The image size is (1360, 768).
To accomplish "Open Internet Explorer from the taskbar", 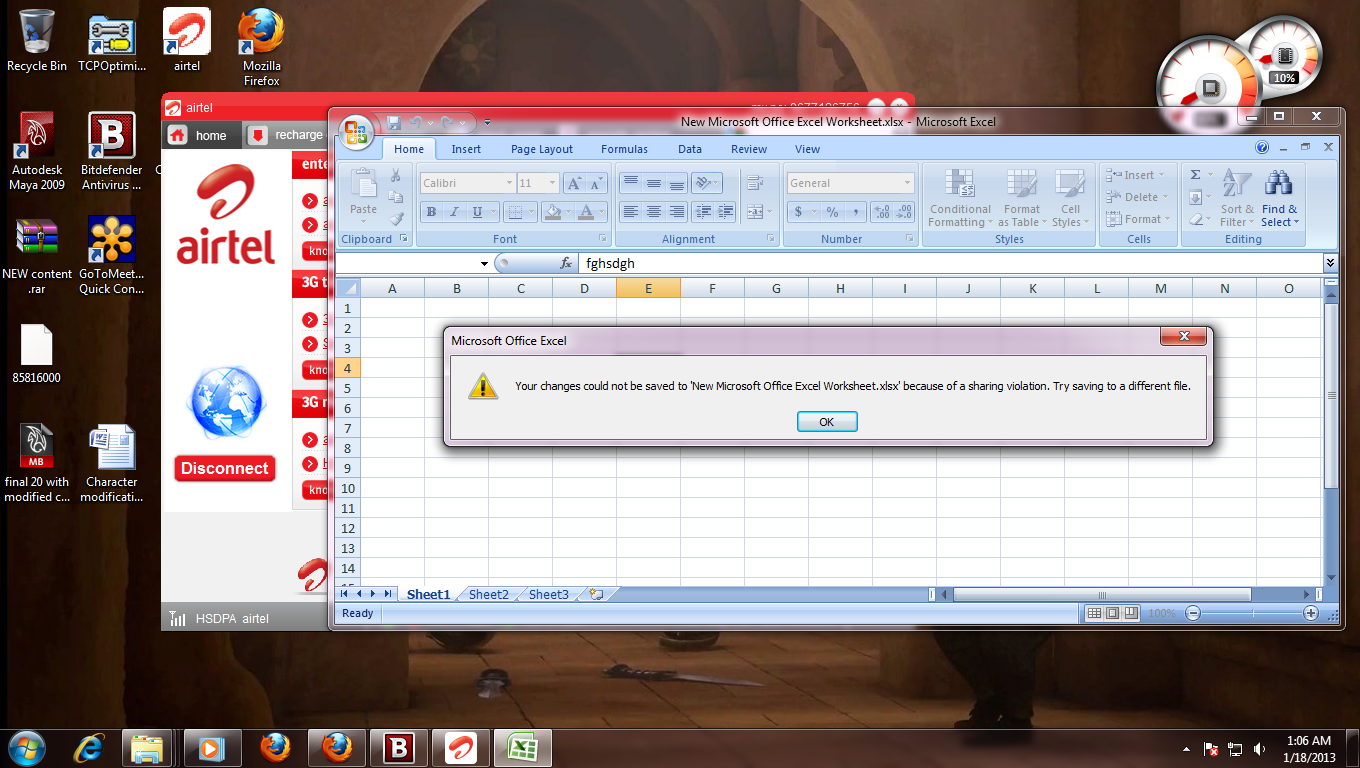I will pyautogui.click(x=91, y=748).
